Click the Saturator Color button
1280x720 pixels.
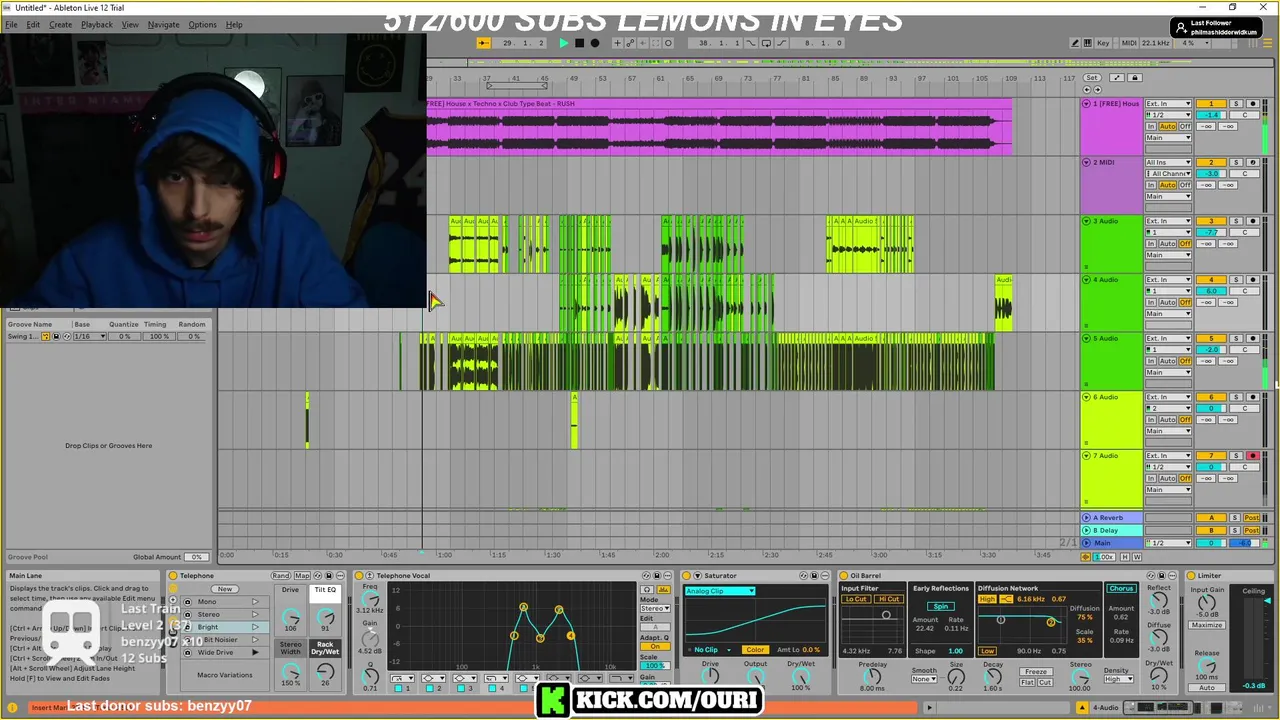pyautogui.click(x=755, y=650)
